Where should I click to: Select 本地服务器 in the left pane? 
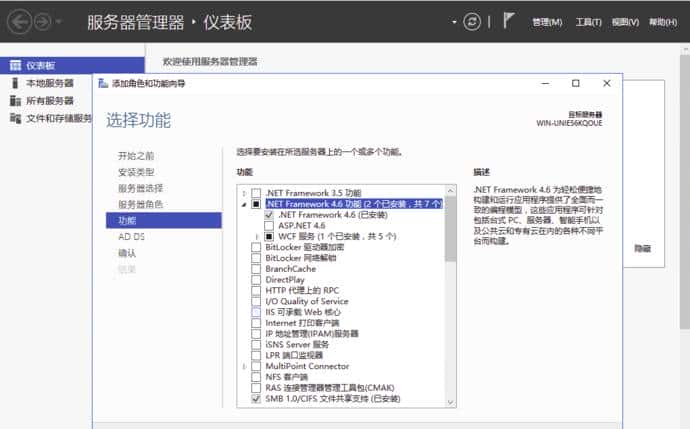pos(50,83)
